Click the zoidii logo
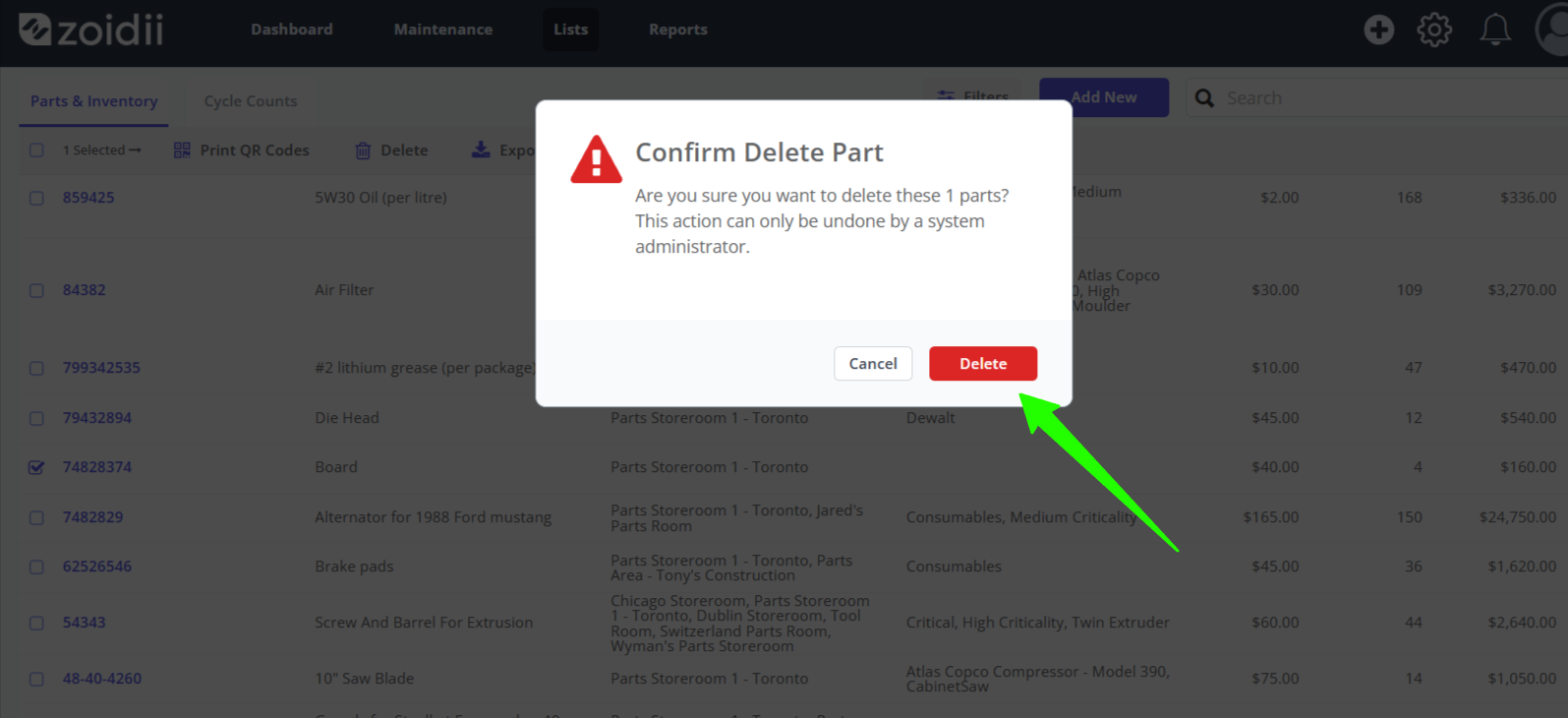This screenshot has width=1568, height=718. point(90,30)
